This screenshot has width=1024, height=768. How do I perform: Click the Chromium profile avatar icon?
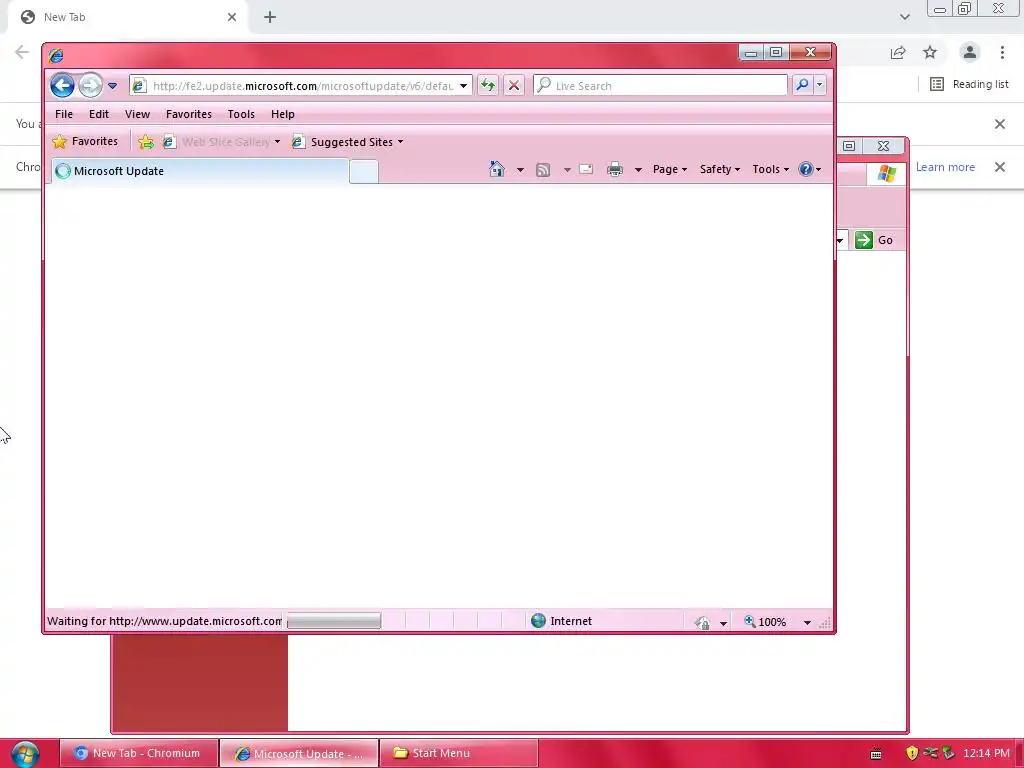970,52
